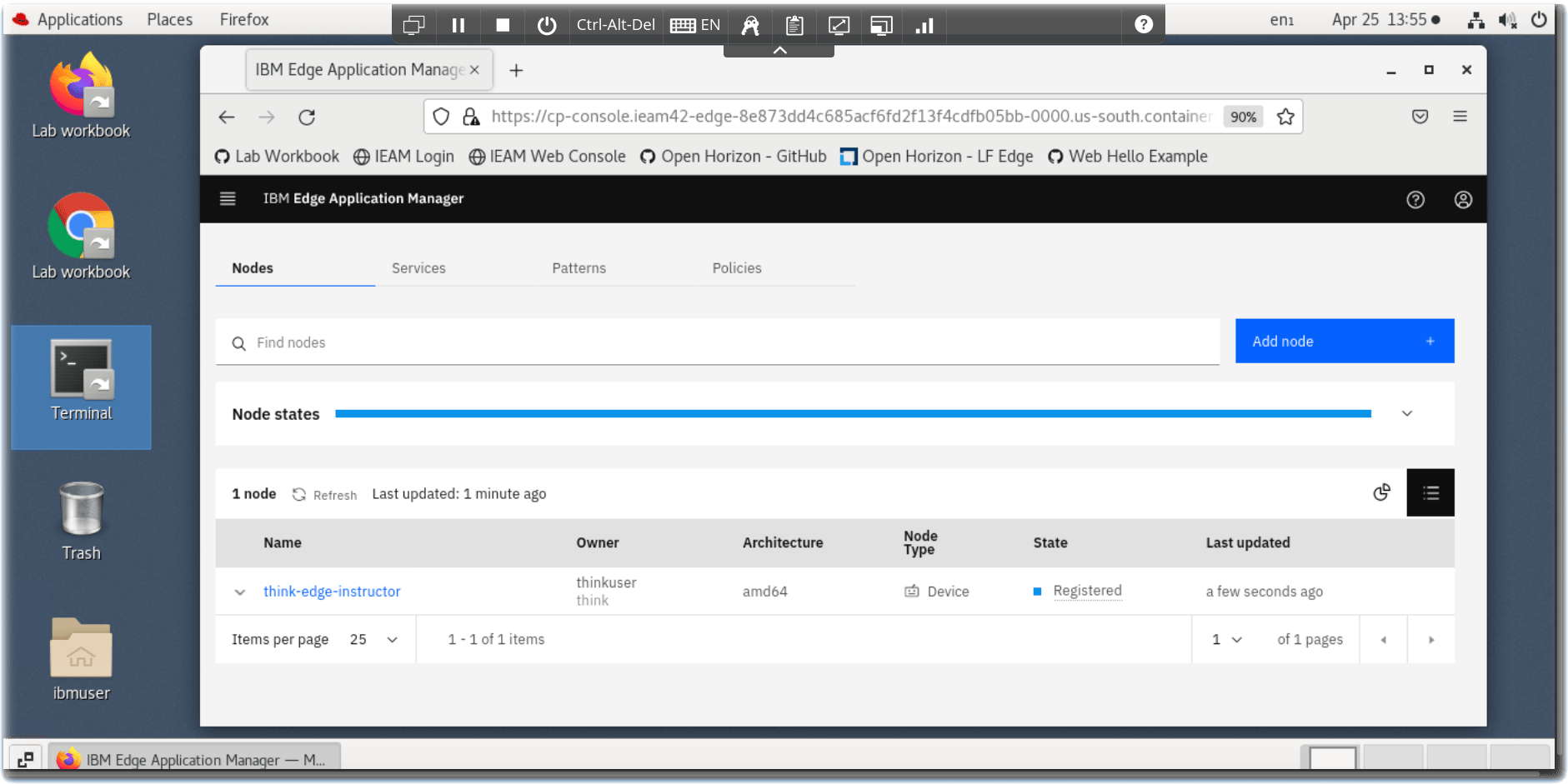Click the fullscreen resize icon in remote toolbar
The image size is (1568, 784).
pos(839,25)
